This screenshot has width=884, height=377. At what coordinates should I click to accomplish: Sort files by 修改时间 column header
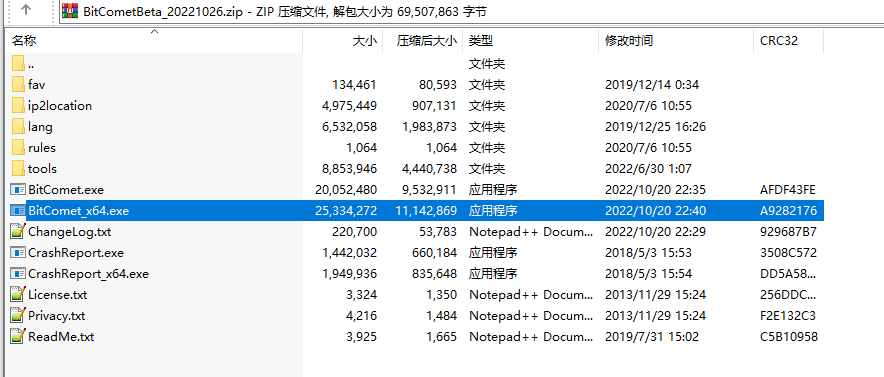click(676, 41)
